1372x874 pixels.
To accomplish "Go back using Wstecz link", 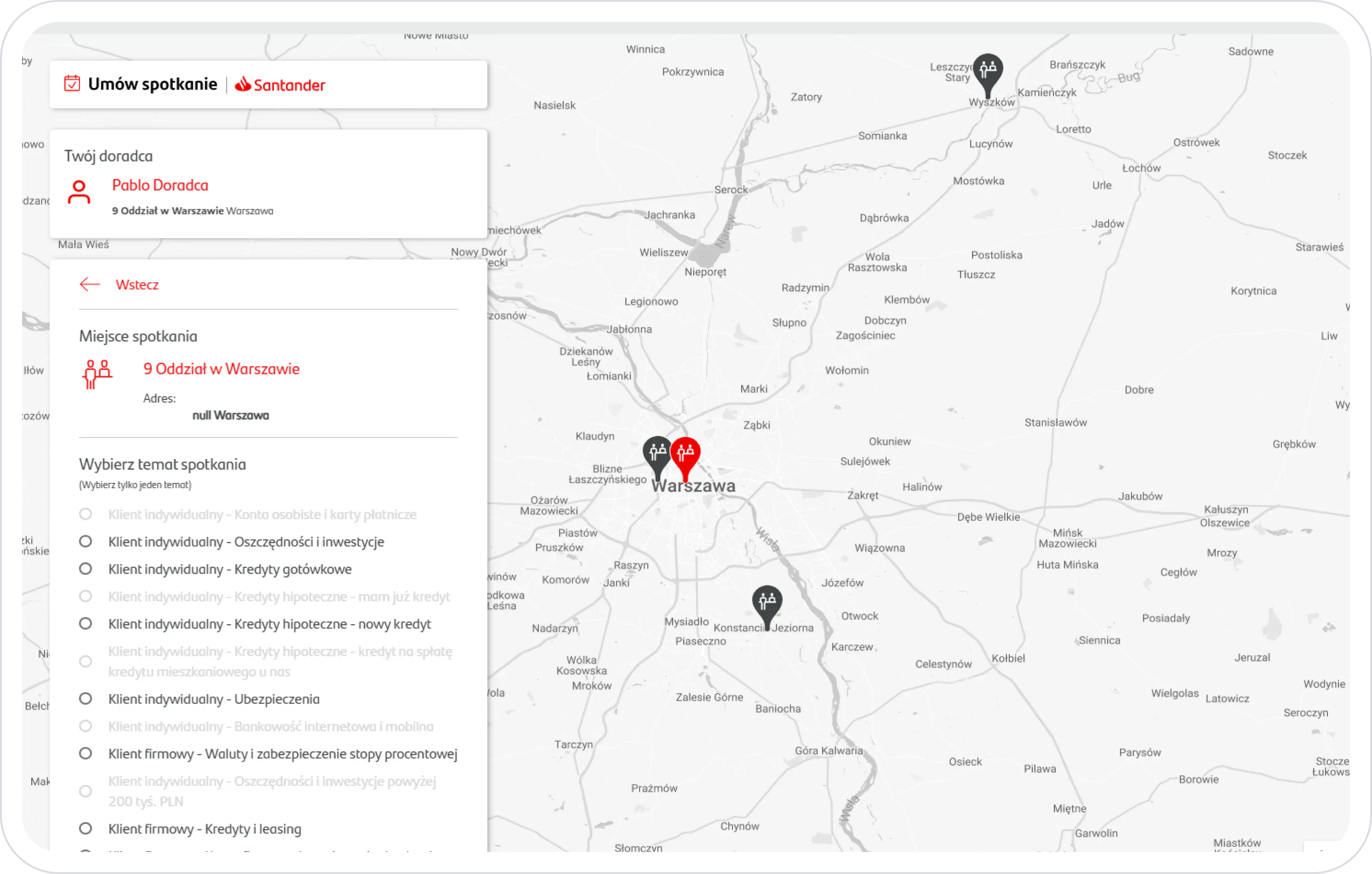I will tap(137, 284).
